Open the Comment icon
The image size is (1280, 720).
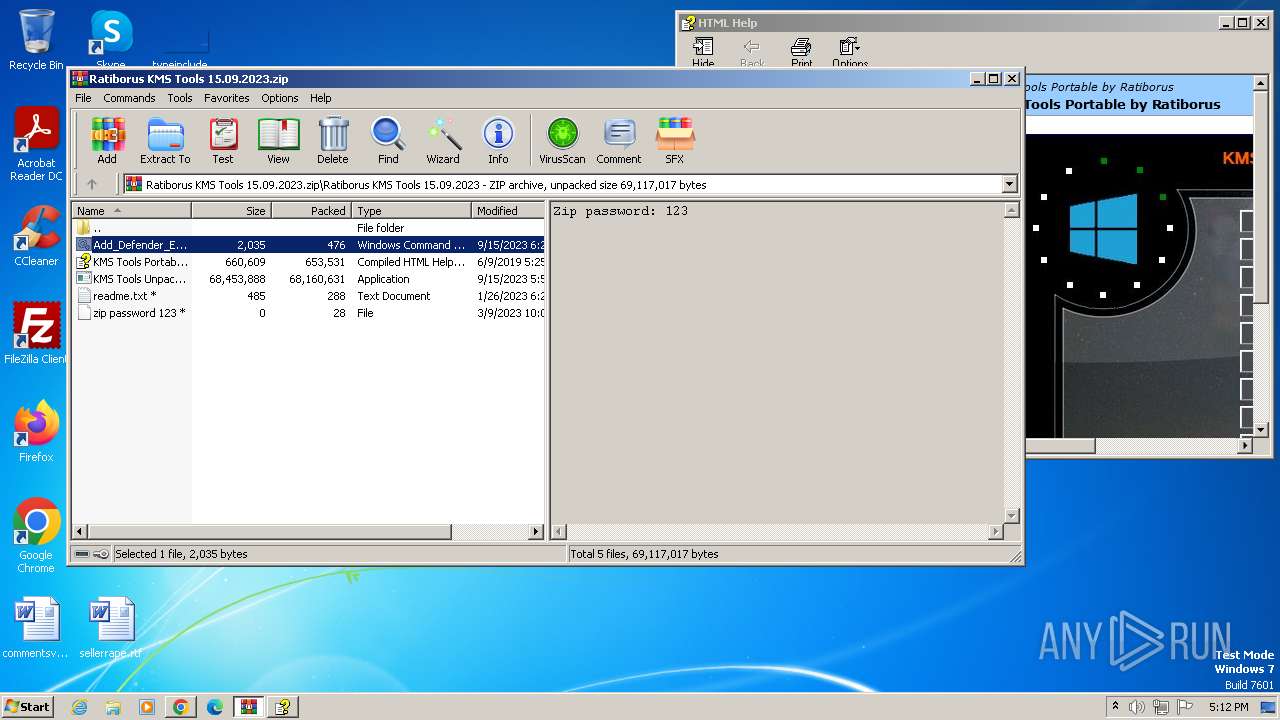click(x=619, y=140)
